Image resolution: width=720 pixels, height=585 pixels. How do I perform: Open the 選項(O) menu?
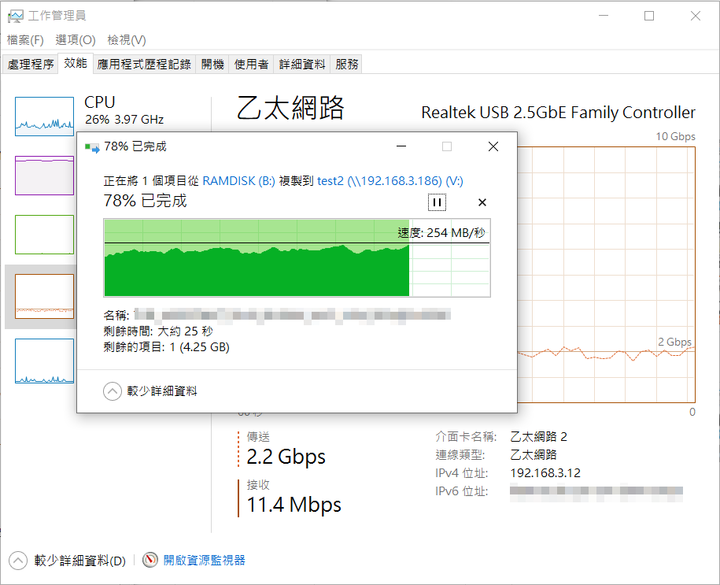coord(75,40)
